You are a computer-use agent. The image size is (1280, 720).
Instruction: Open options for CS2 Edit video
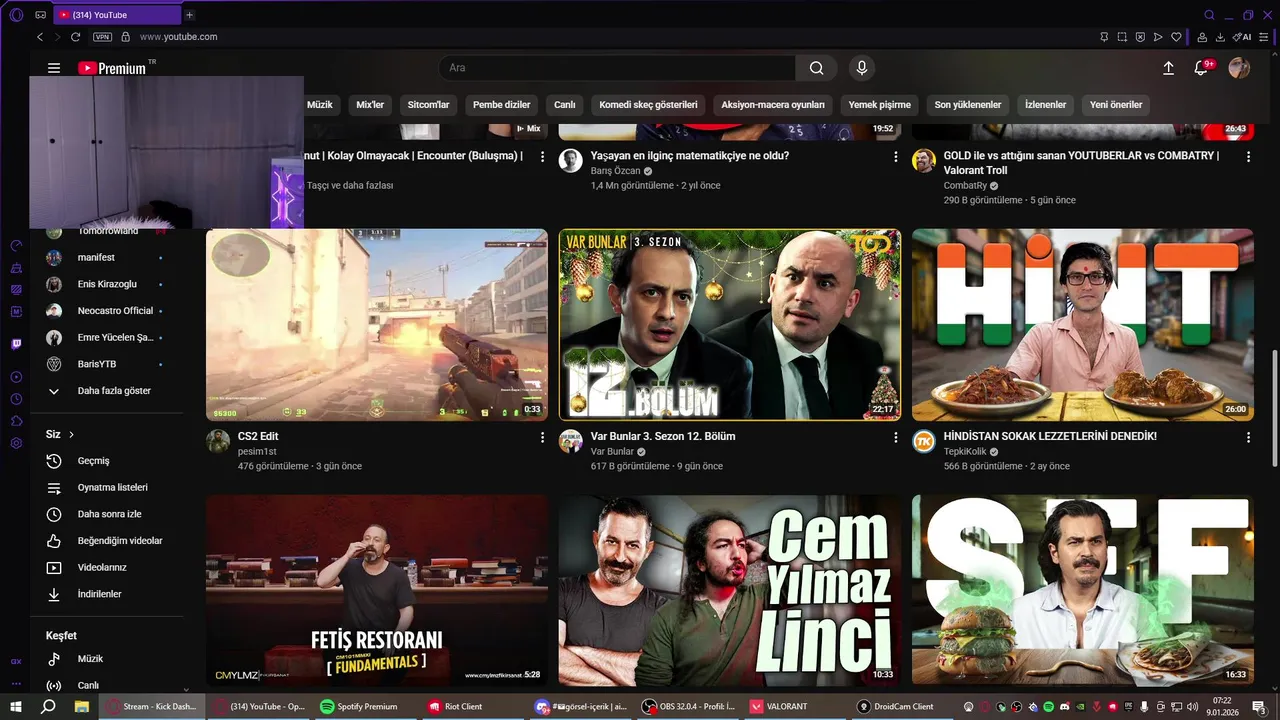coord(543,438)
